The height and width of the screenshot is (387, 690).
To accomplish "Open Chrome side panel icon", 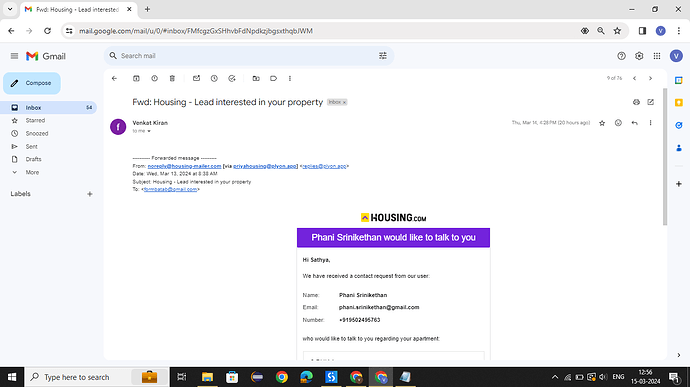I will point(642,31).
